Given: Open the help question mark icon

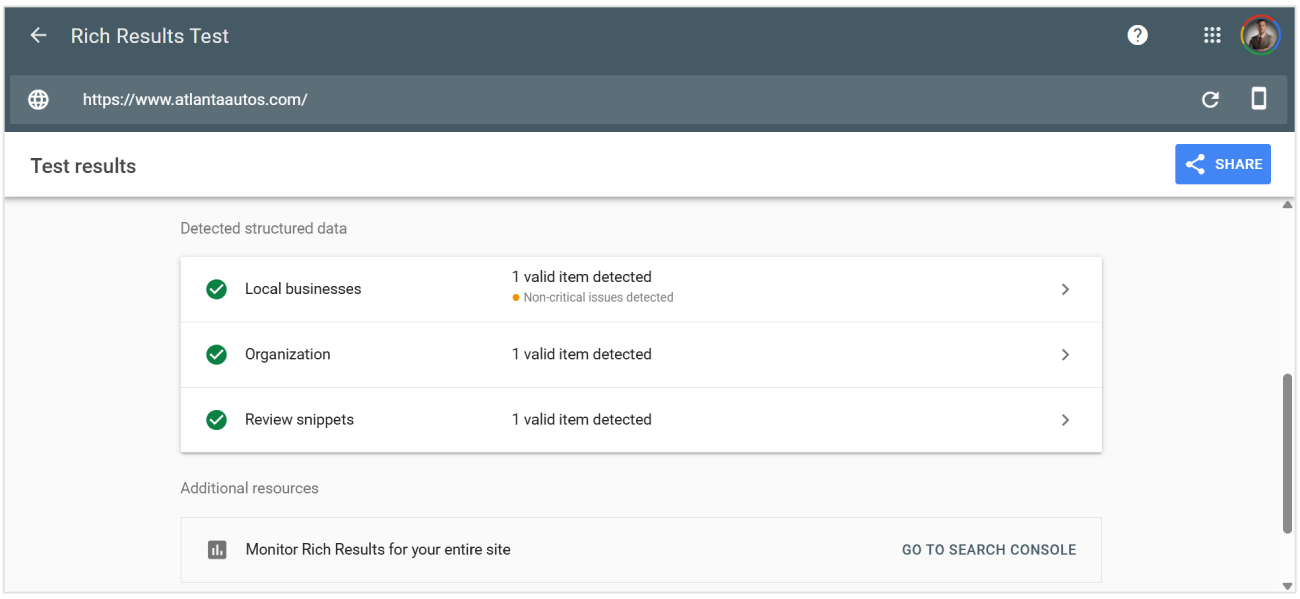Looking at the screenshot, I should click(1137, 36).
